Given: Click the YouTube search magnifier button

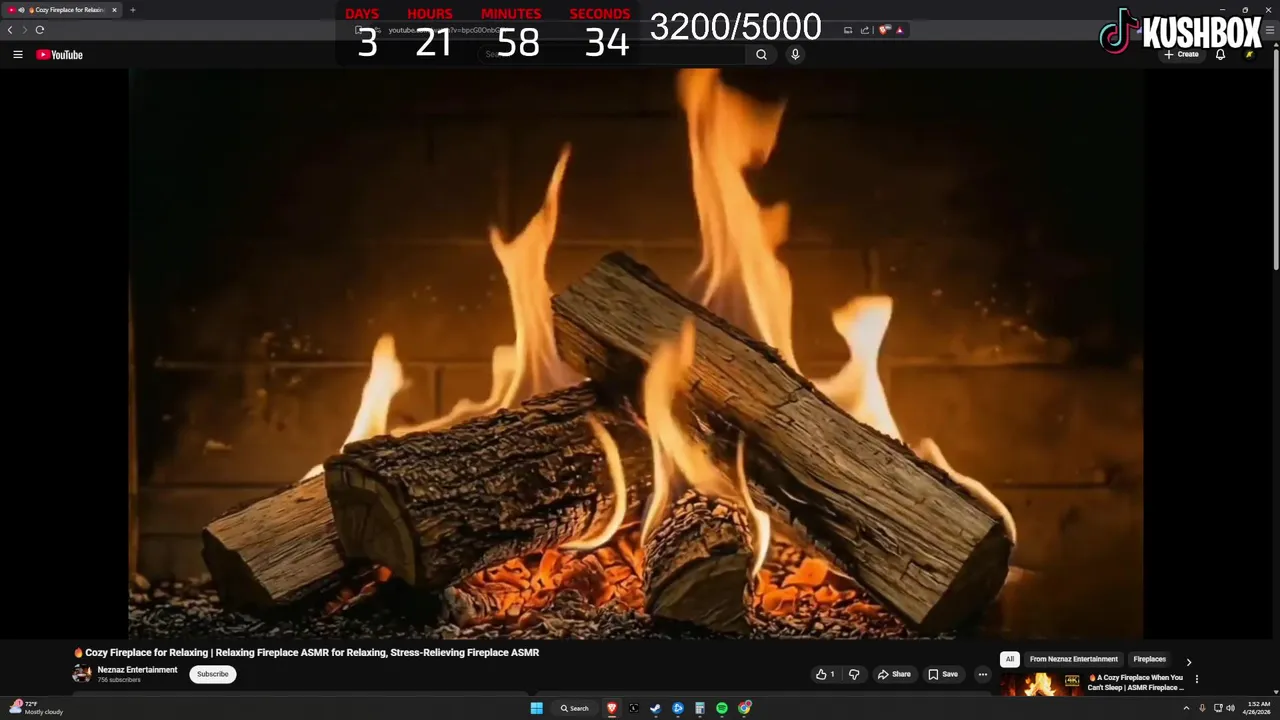Looking at the screenshot, I should (x=761, y=55).
